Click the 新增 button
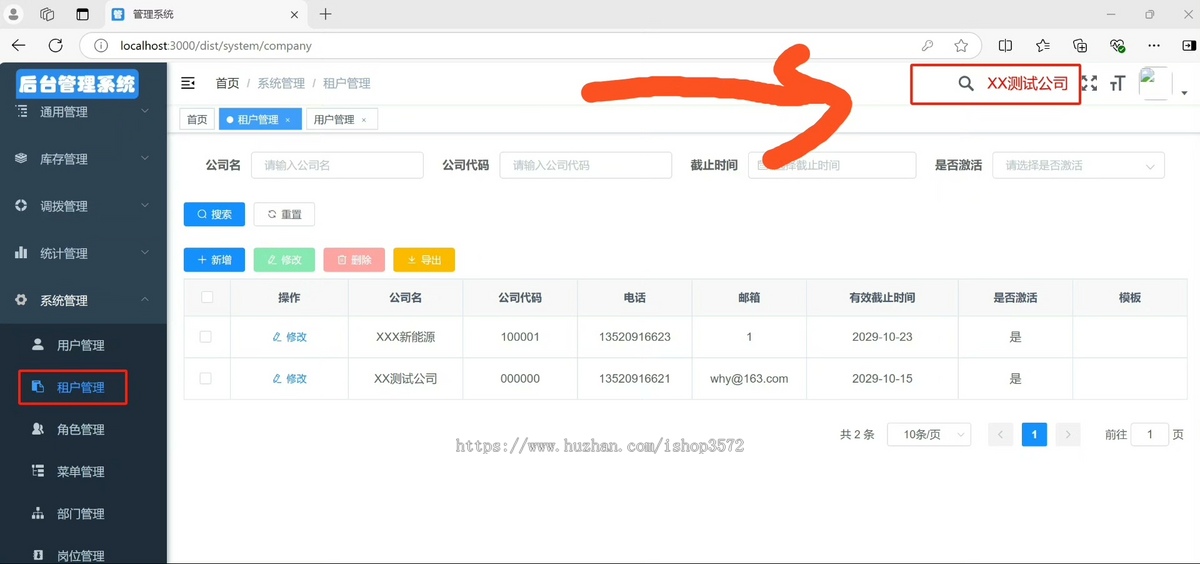The image size is (1200, 564). pyautogui.click(x=214, y=260)
